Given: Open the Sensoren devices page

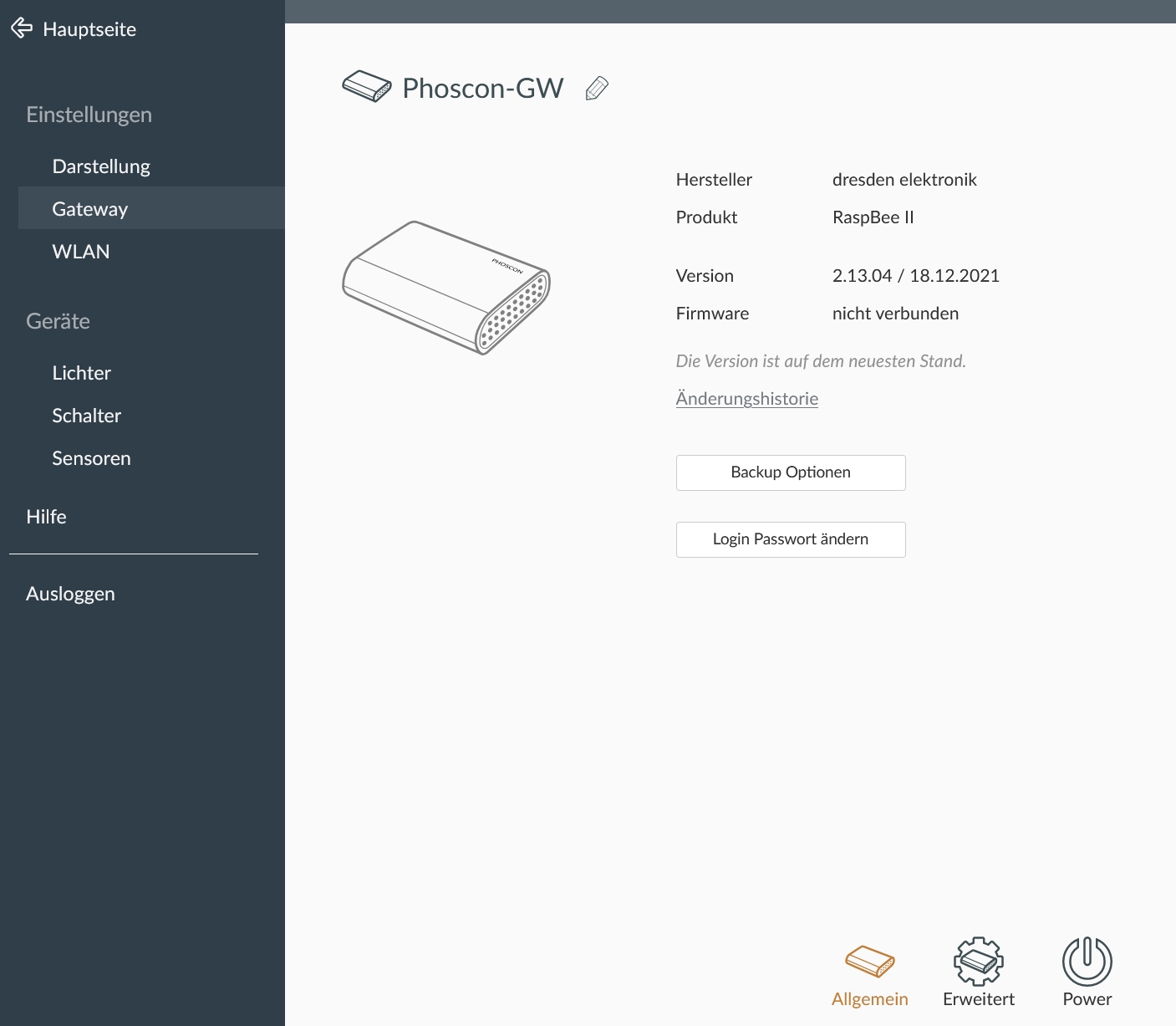Looking at the screenshot, I should pos(92,458).
